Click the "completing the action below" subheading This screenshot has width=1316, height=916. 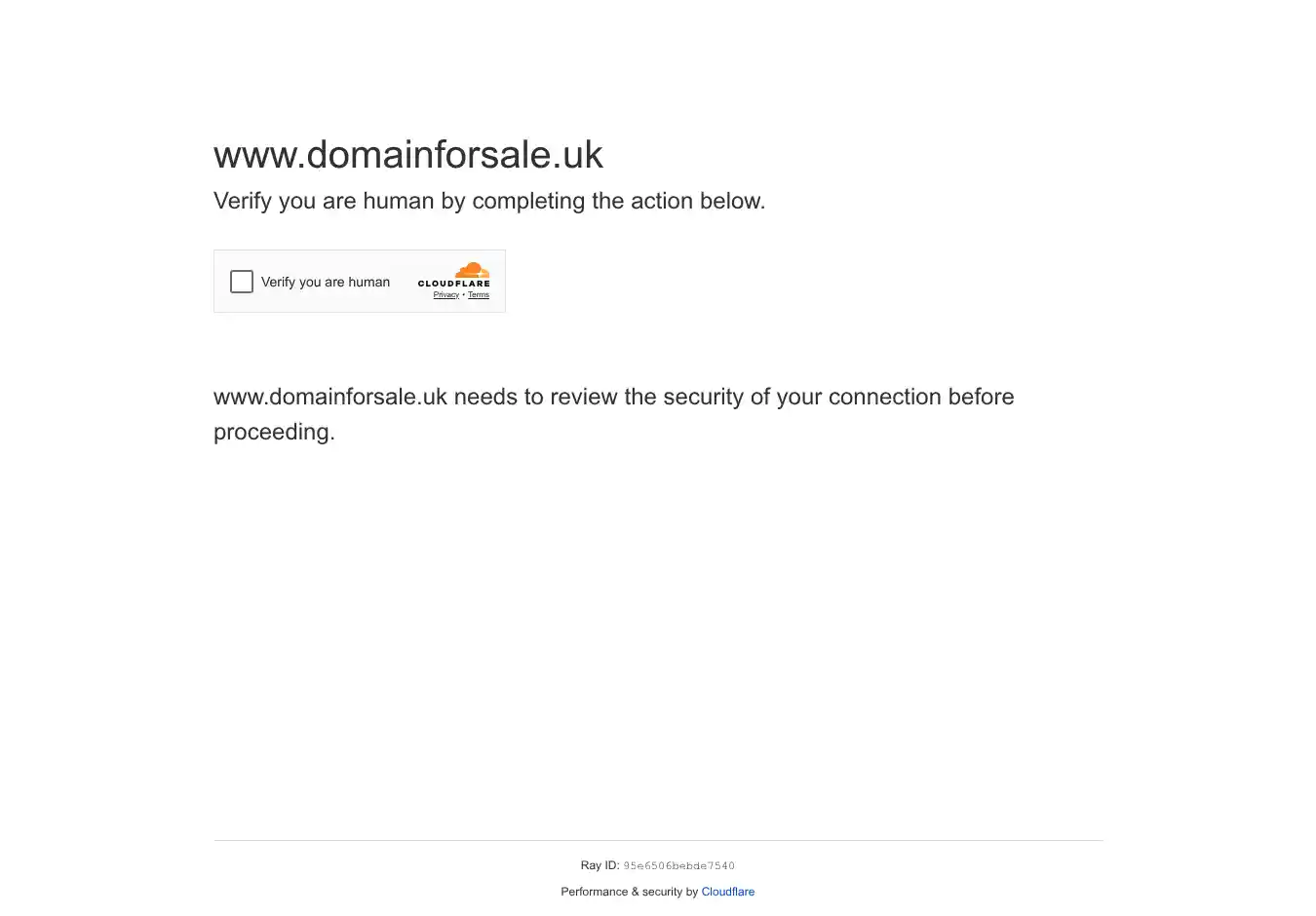coord(619,201)
